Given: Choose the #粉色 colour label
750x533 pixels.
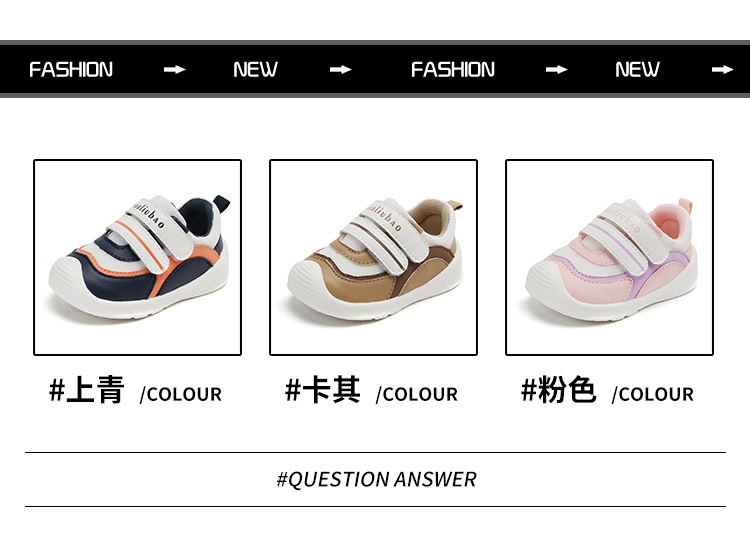Looking at the screenshot, I should (558, 389).
